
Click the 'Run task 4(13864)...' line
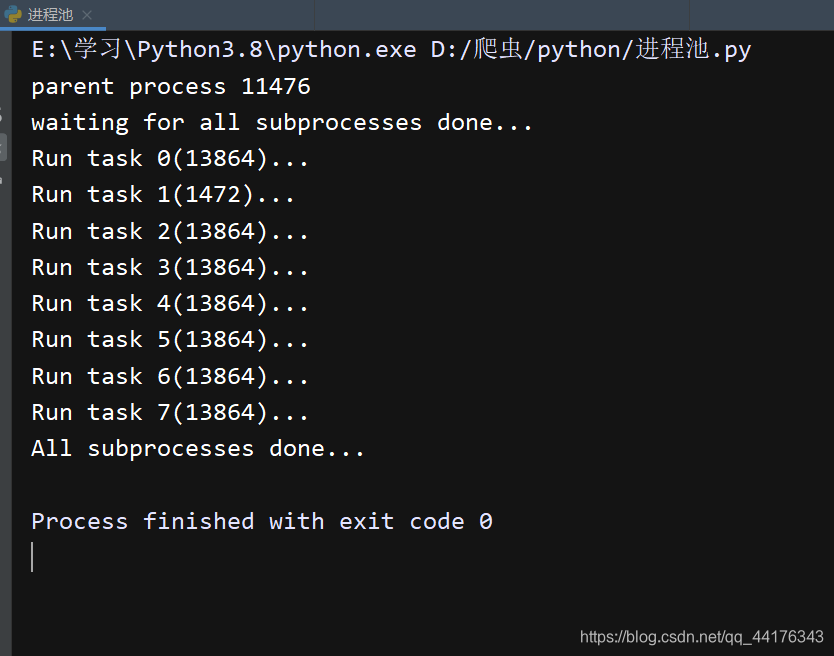coord(170,304)
